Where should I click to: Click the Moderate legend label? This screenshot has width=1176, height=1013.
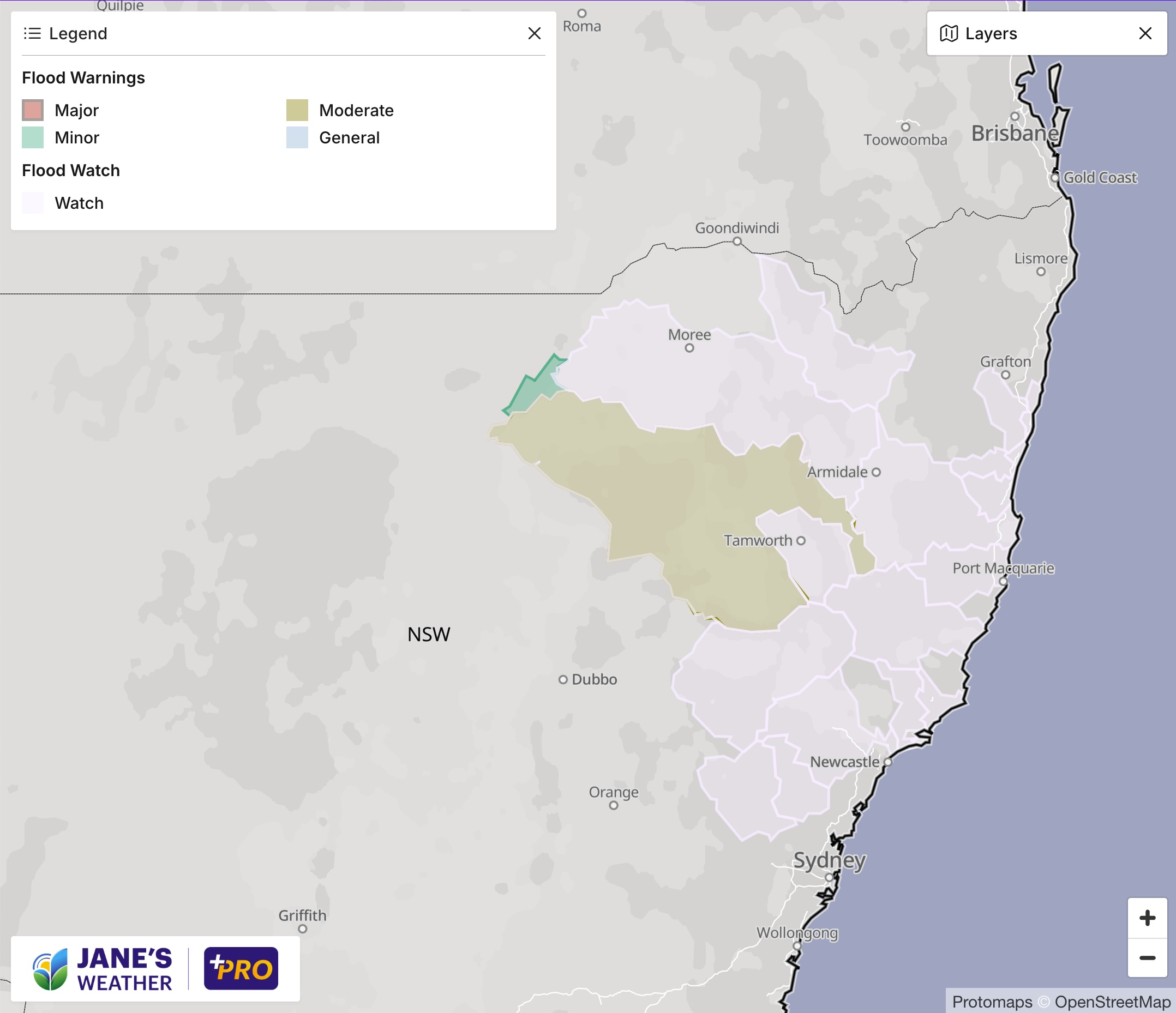pos(356,110)
